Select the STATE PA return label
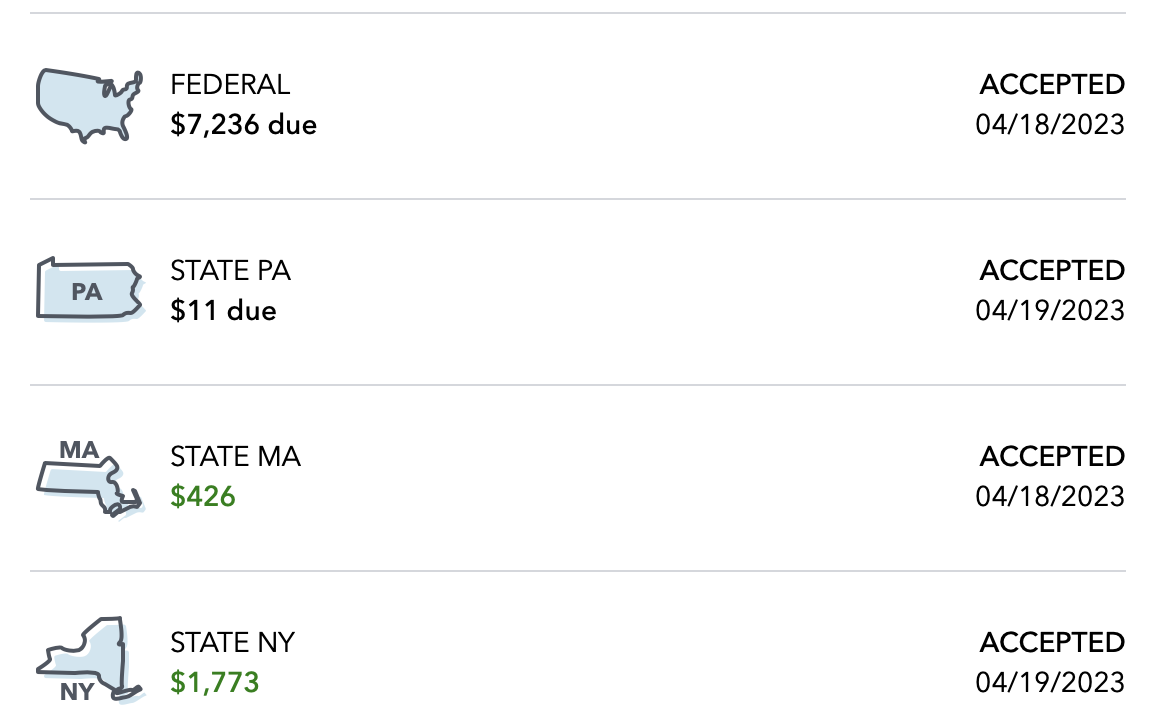 pos(231,270)
